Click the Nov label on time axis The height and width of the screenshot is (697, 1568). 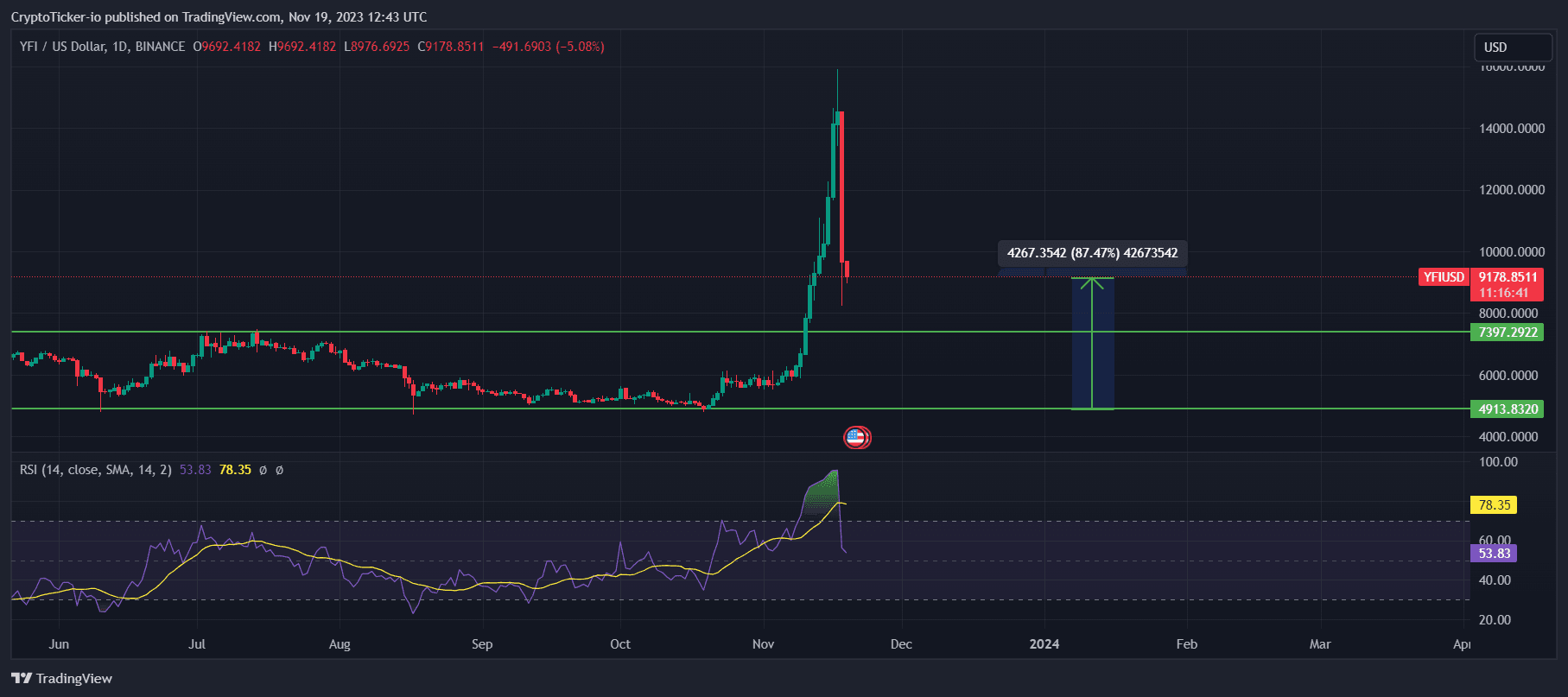[x=763, y=644]
